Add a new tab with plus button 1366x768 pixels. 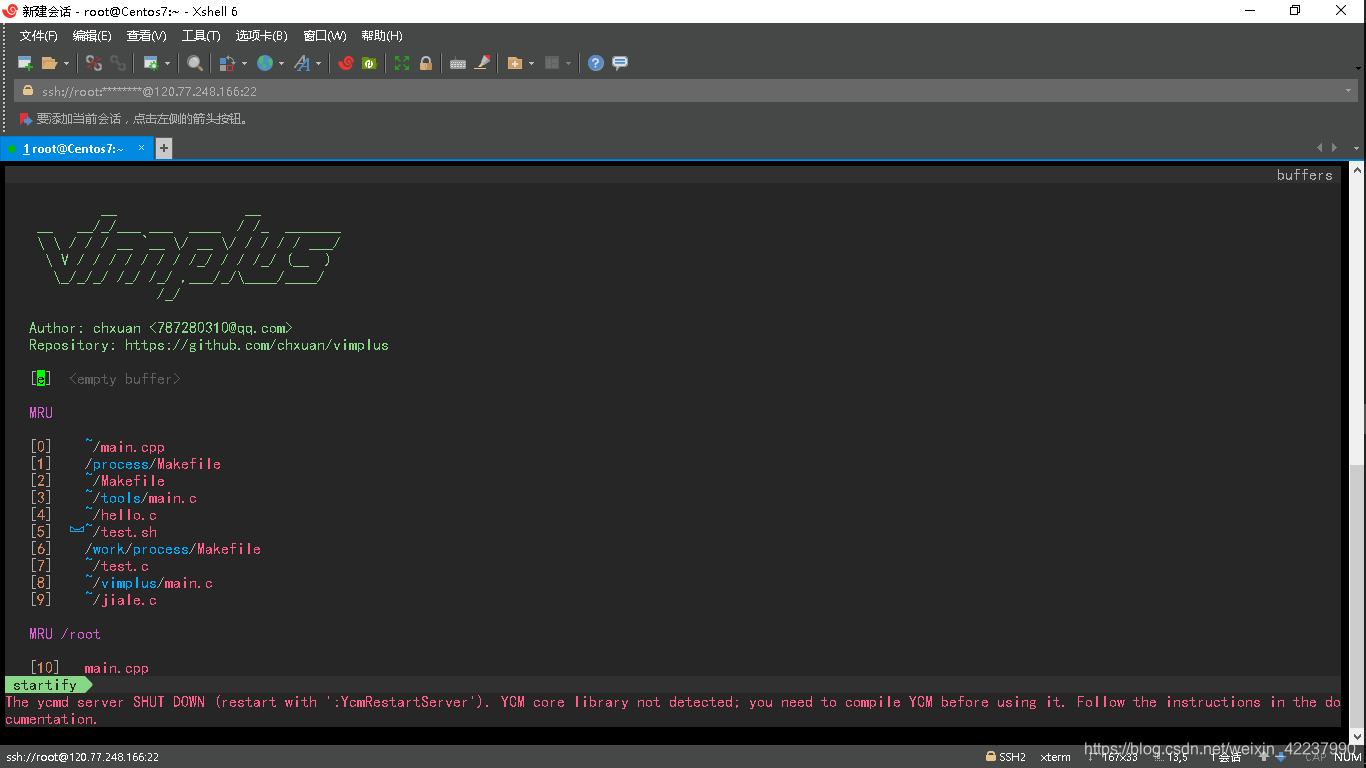point(164,149)
